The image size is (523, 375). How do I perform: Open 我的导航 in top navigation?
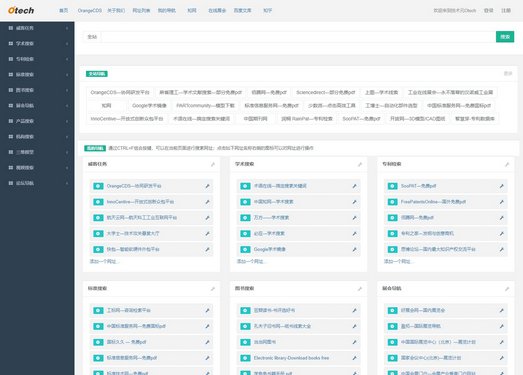point(167,11)
